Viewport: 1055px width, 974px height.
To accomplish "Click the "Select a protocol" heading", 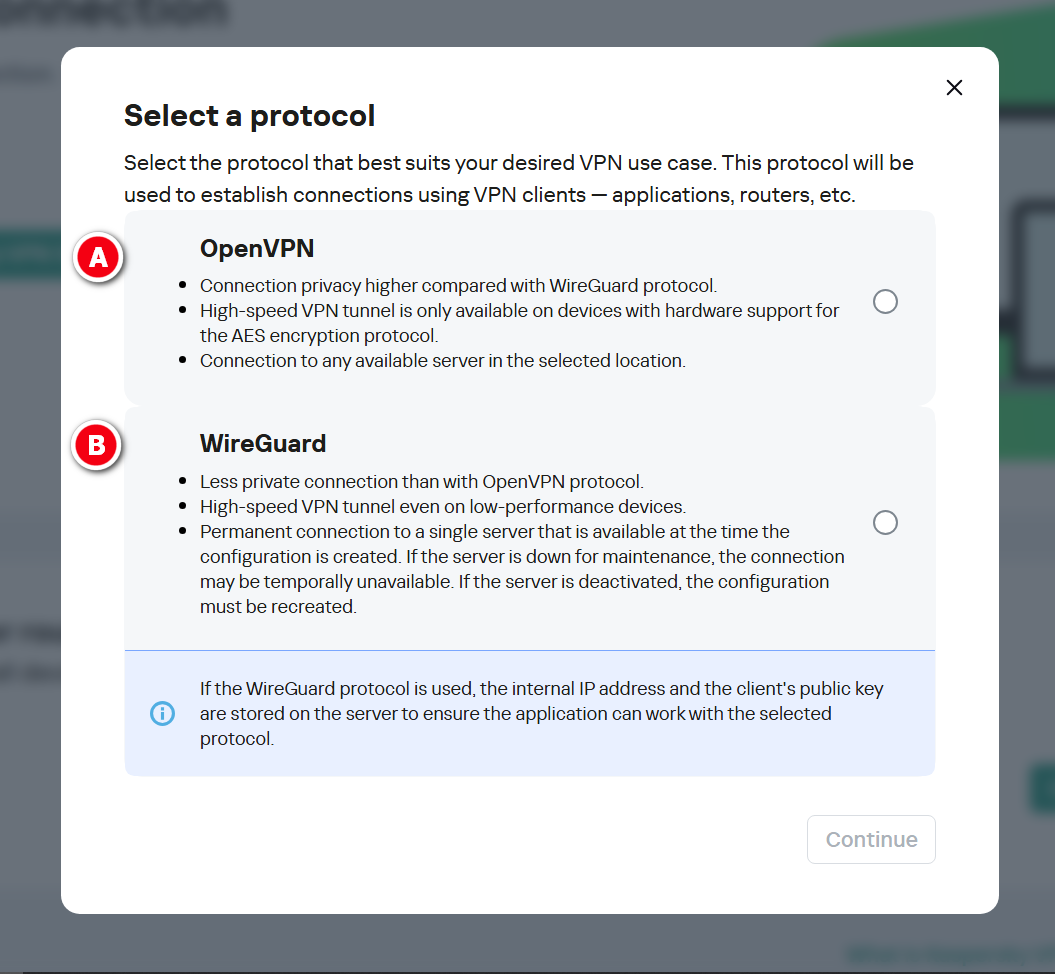I will 249,116.
